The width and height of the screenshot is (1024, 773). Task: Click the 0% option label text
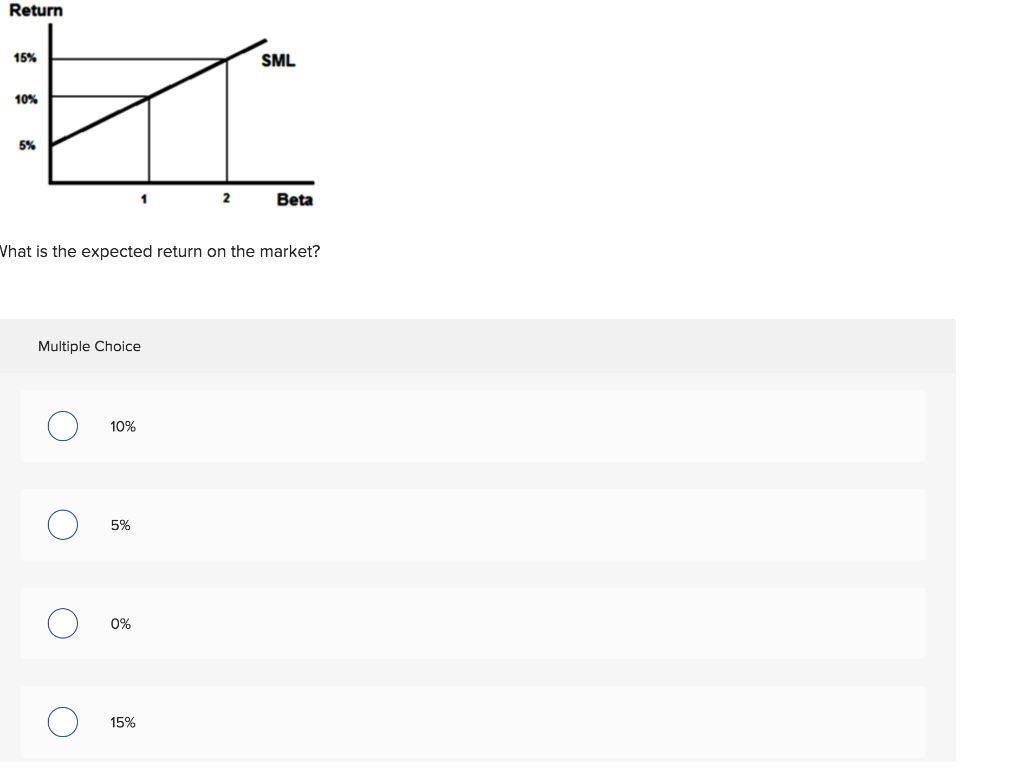coord(120,623)
